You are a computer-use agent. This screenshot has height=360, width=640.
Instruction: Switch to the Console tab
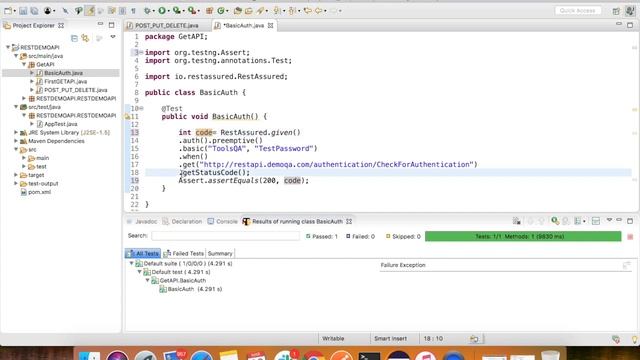pos(222,221)
